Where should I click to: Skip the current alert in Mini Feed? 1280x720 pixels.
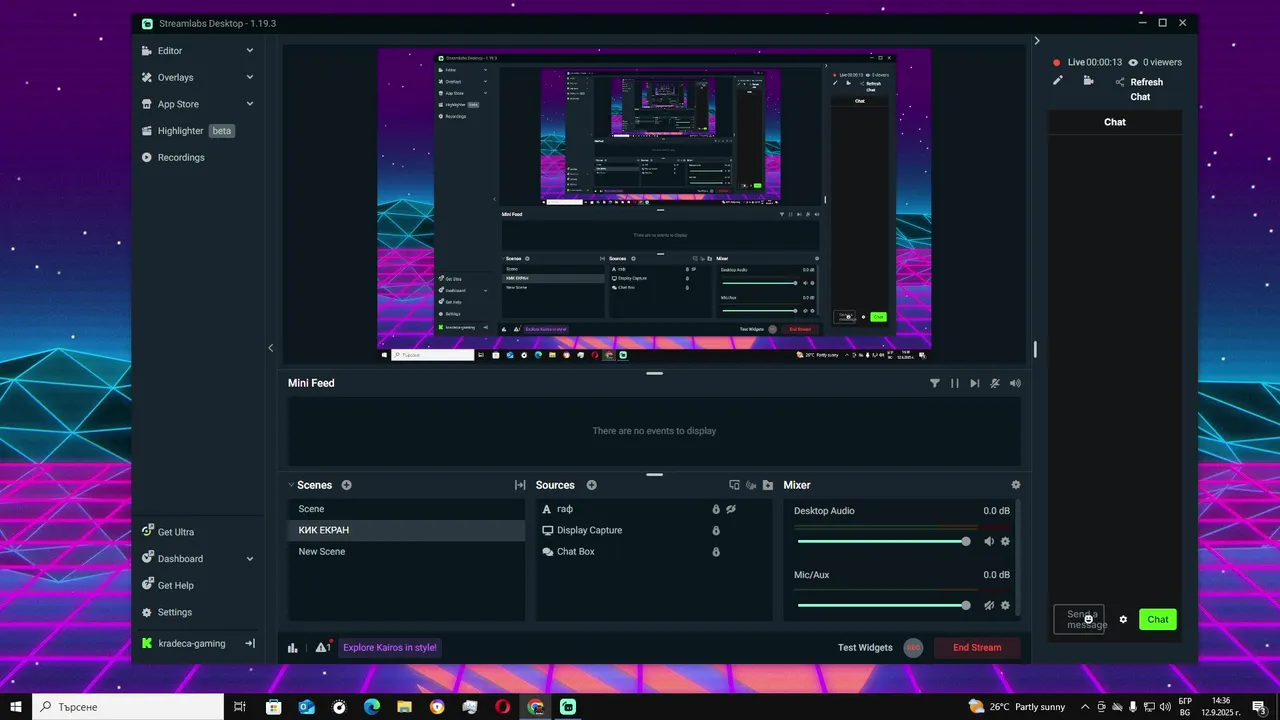coord(975,383)
